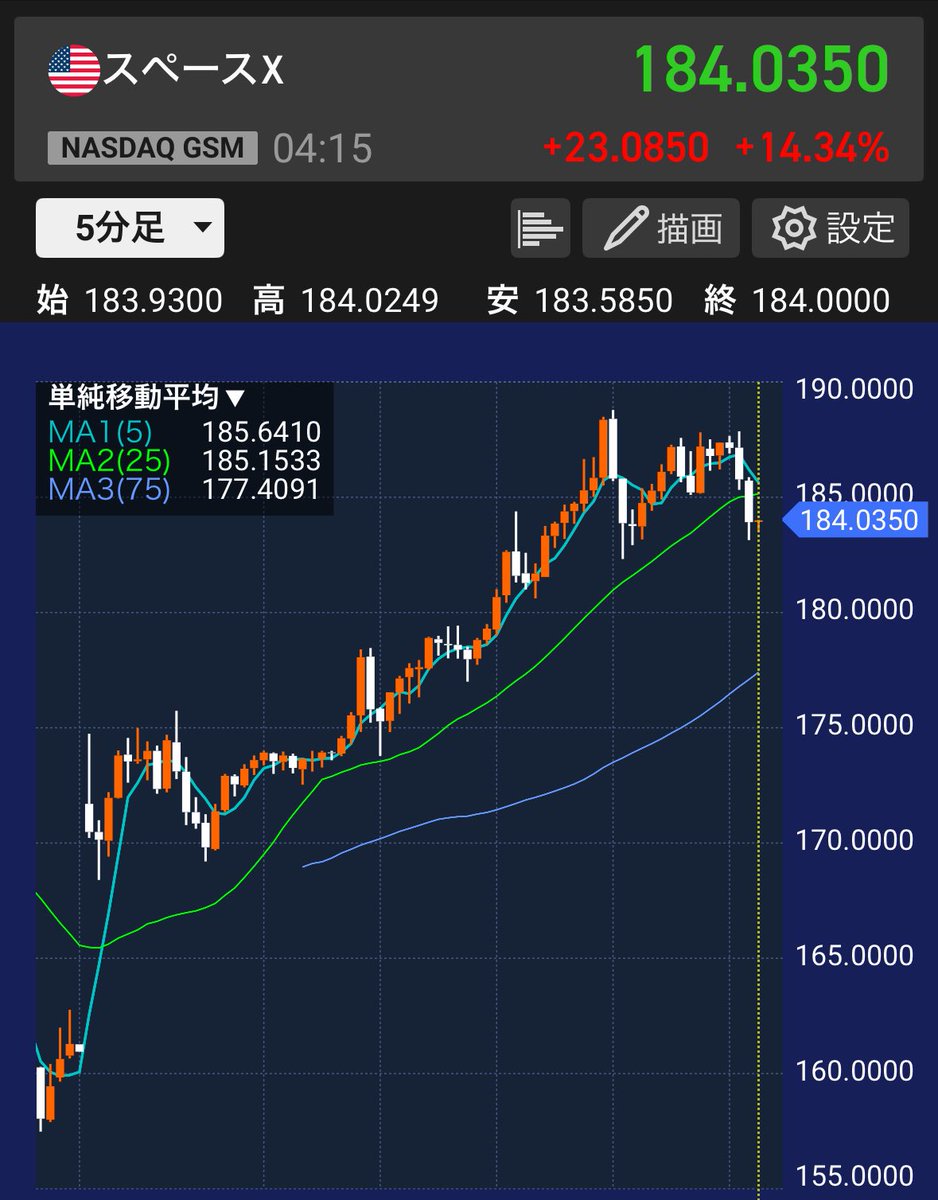Click the +23.0850 price change value

[626, 148]
